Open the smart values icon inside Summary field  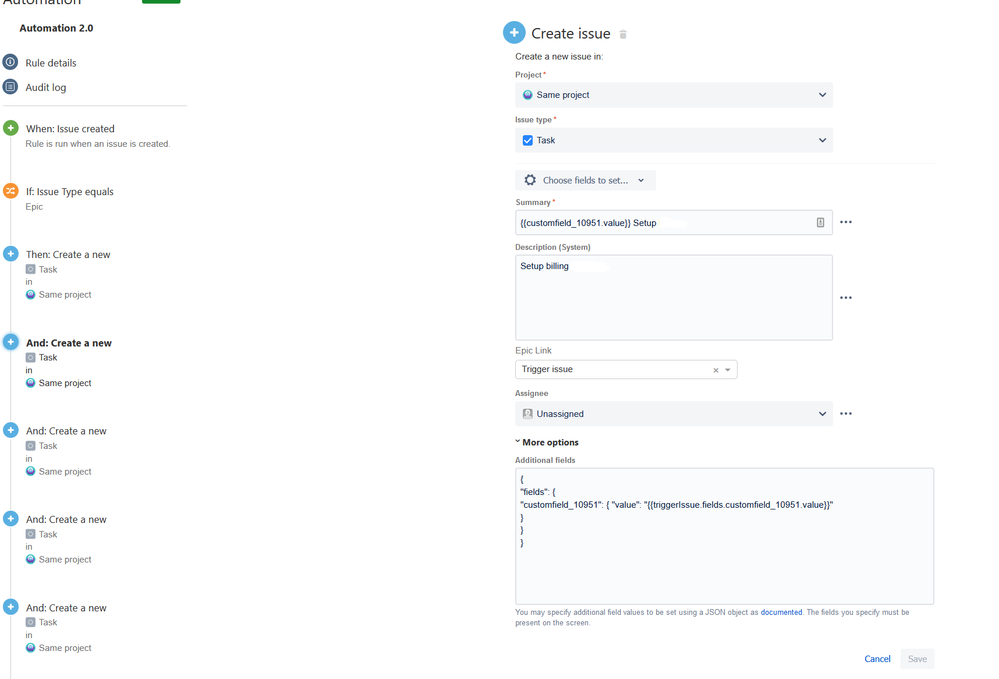pos(820,221)
